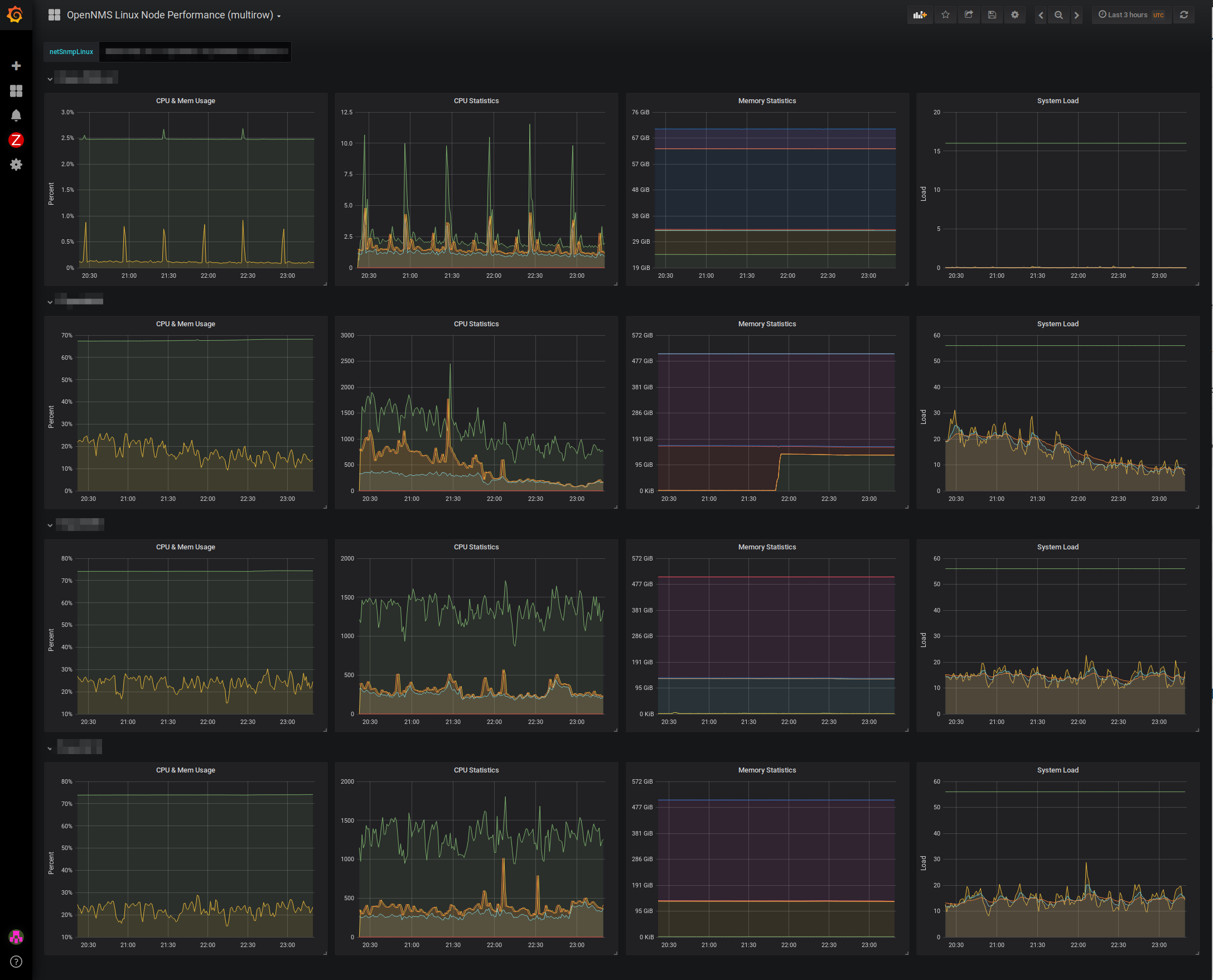Open the netSnmpLinux variable value selector
This screenshot has width=1213, height=980.
click(x=195, y=52)
